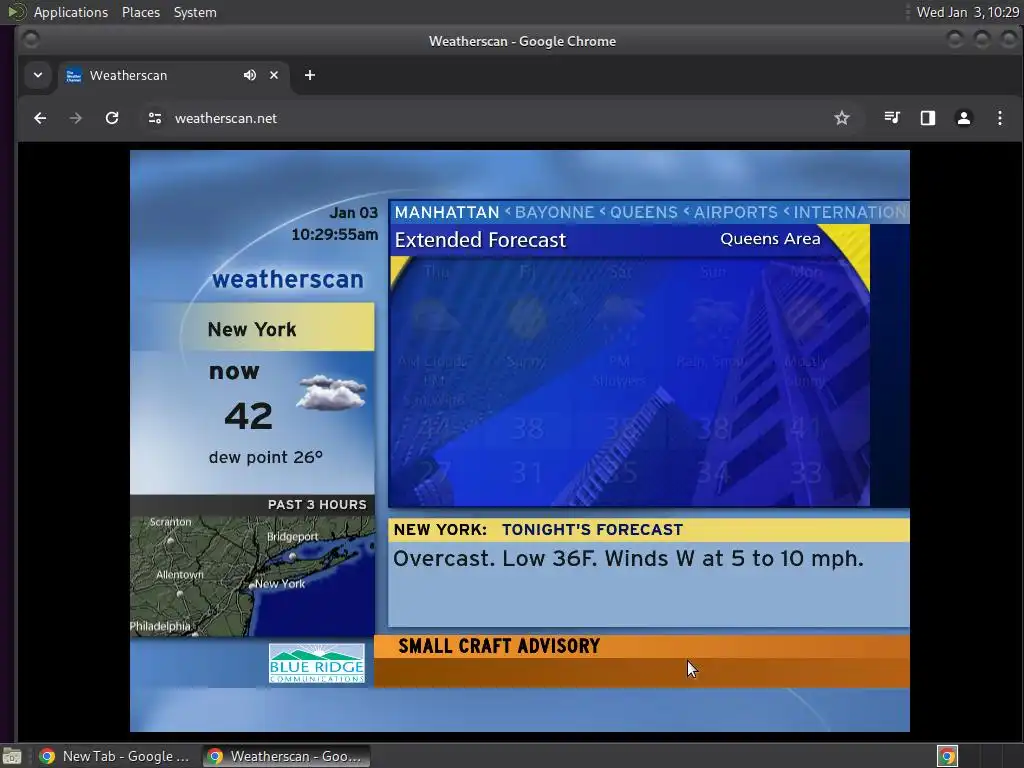Select the BAYONNE location tab

(554, 212)
